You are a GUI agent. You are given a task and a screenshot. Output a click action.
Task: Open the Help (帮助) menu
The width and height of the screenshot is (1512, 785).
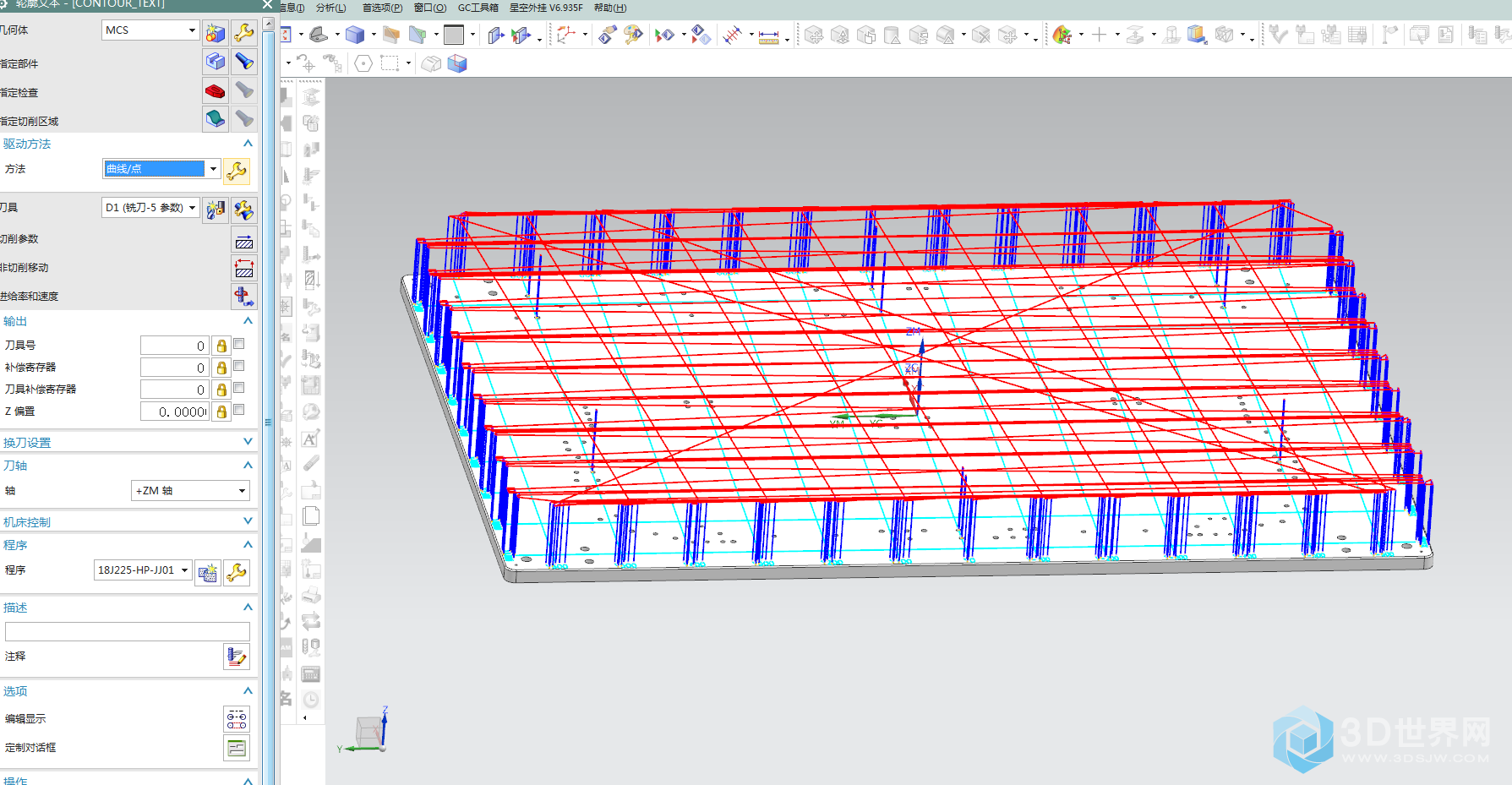(x=610, y=8)
